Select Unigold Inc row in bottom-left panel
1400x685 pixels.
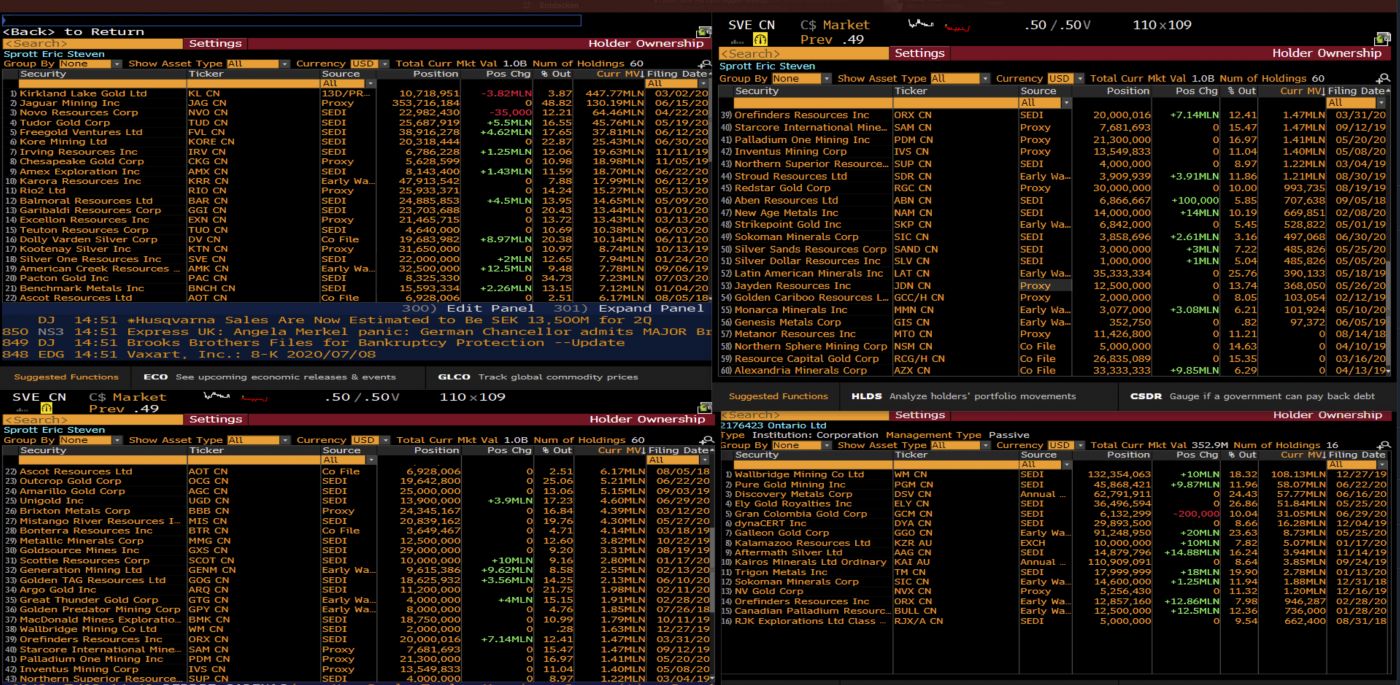355,500
